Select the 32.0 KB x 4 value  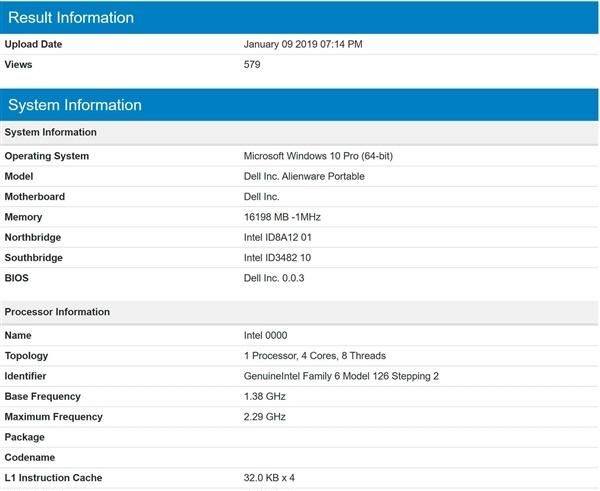(x=269, y=478)
